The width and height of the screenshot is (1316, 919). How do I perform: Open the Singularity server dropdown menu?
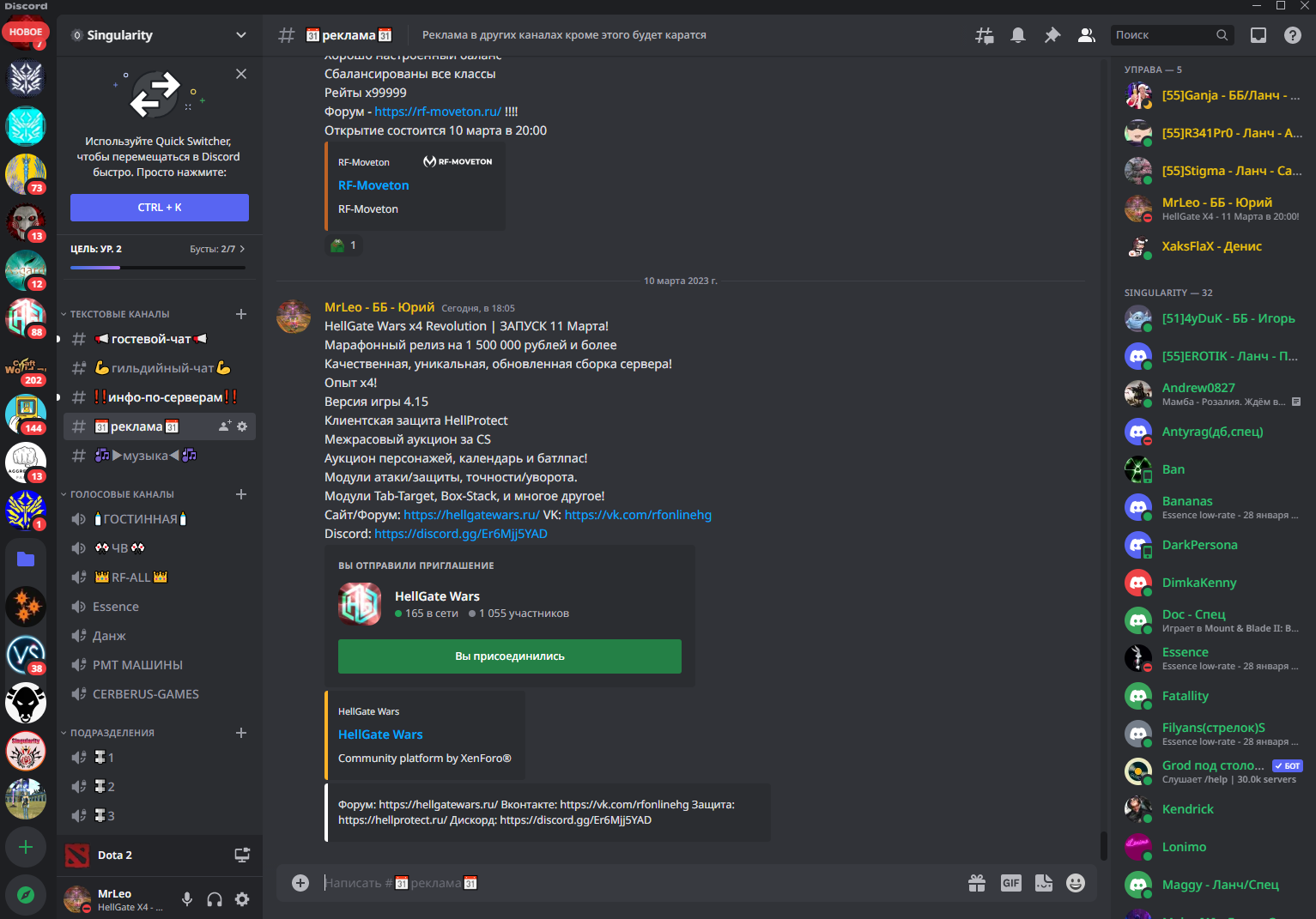pos(160,35)
